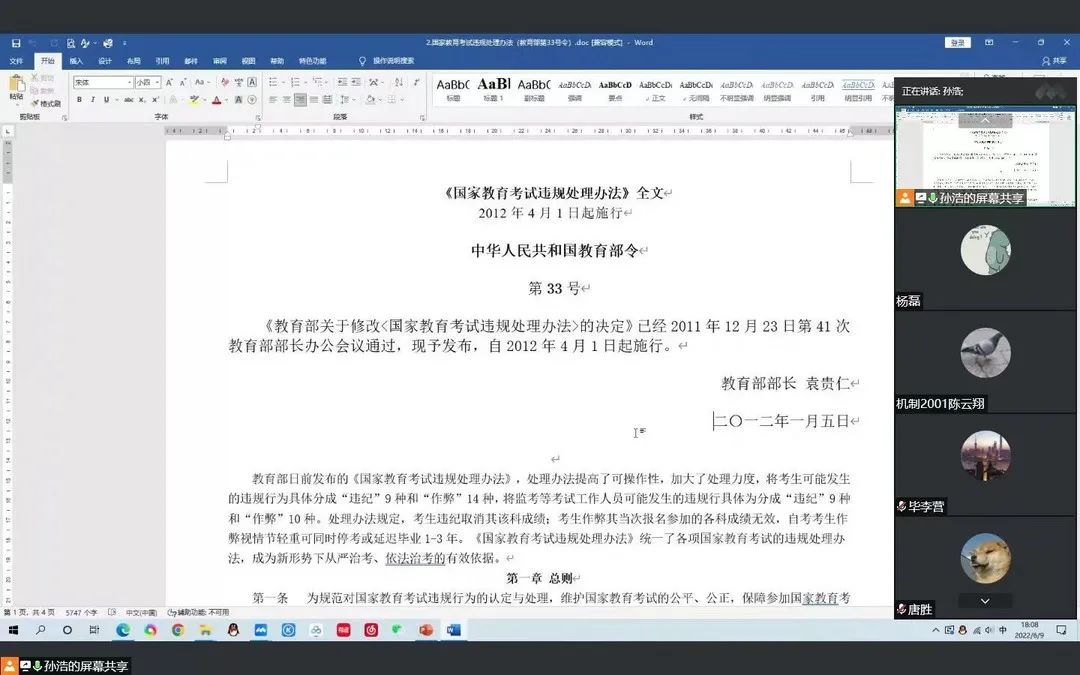Open the Clipboard pane launcher
The width and height of the screenshot is (1080, 675).
65,117
